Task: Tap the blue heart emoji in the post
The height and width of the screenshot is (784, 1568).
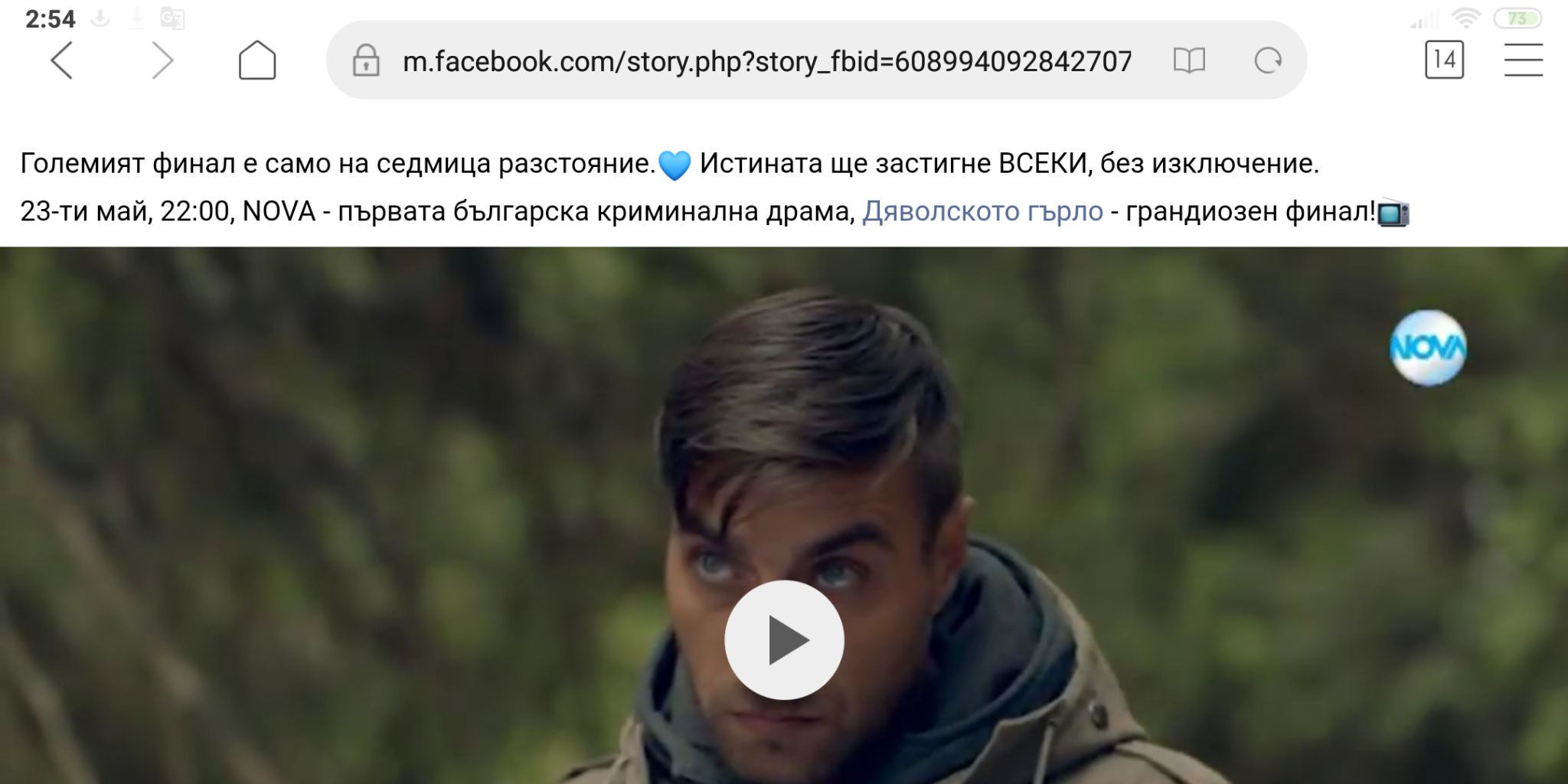Action: pos(675,165)
